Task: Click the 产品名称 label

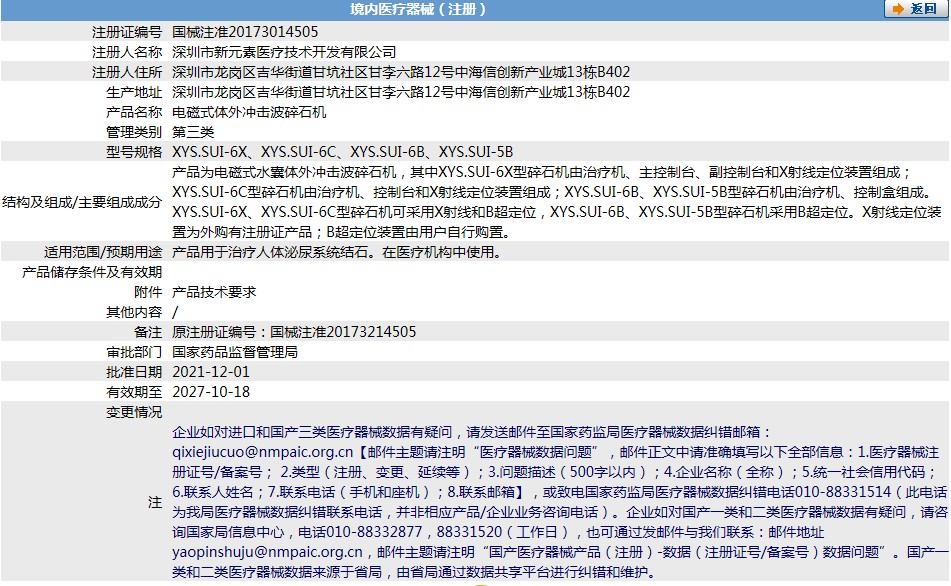Action: tap(134, 112)
